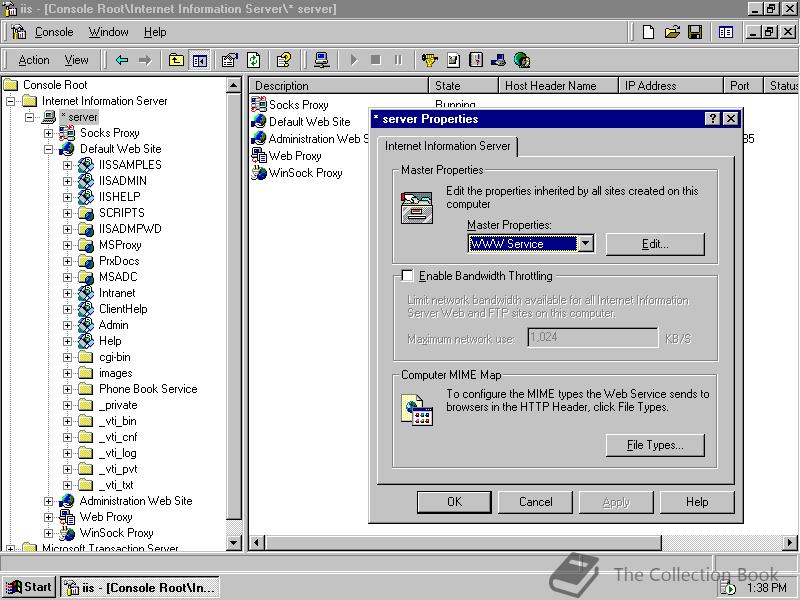Viewport: 800px width, 600px height.
Task: Click the Forward arrow in the toolbar
Action: [x=145, y=60]
